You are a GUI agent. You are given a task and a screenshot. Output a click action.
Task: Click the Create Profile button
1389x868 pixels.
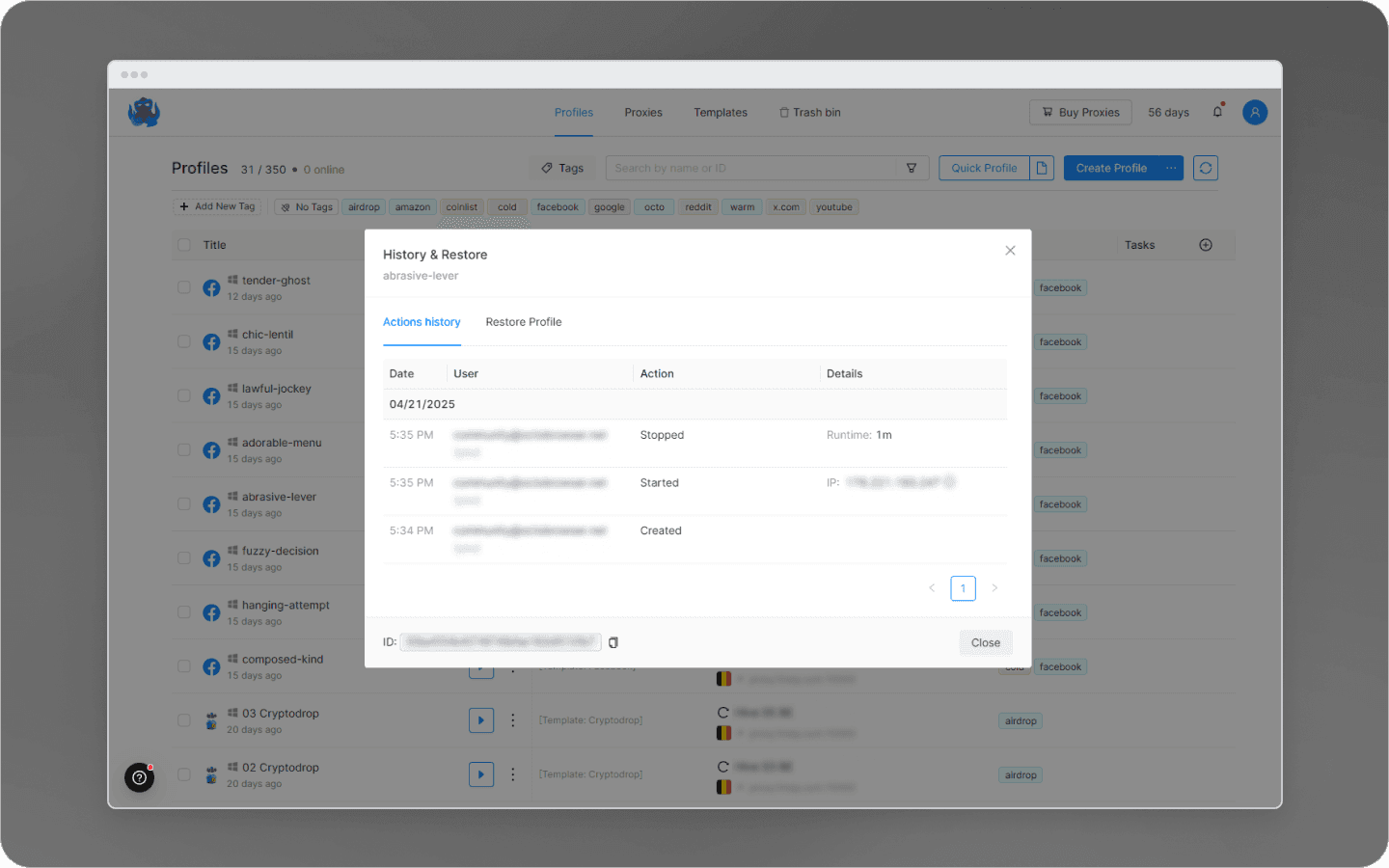click(1111, 168)
